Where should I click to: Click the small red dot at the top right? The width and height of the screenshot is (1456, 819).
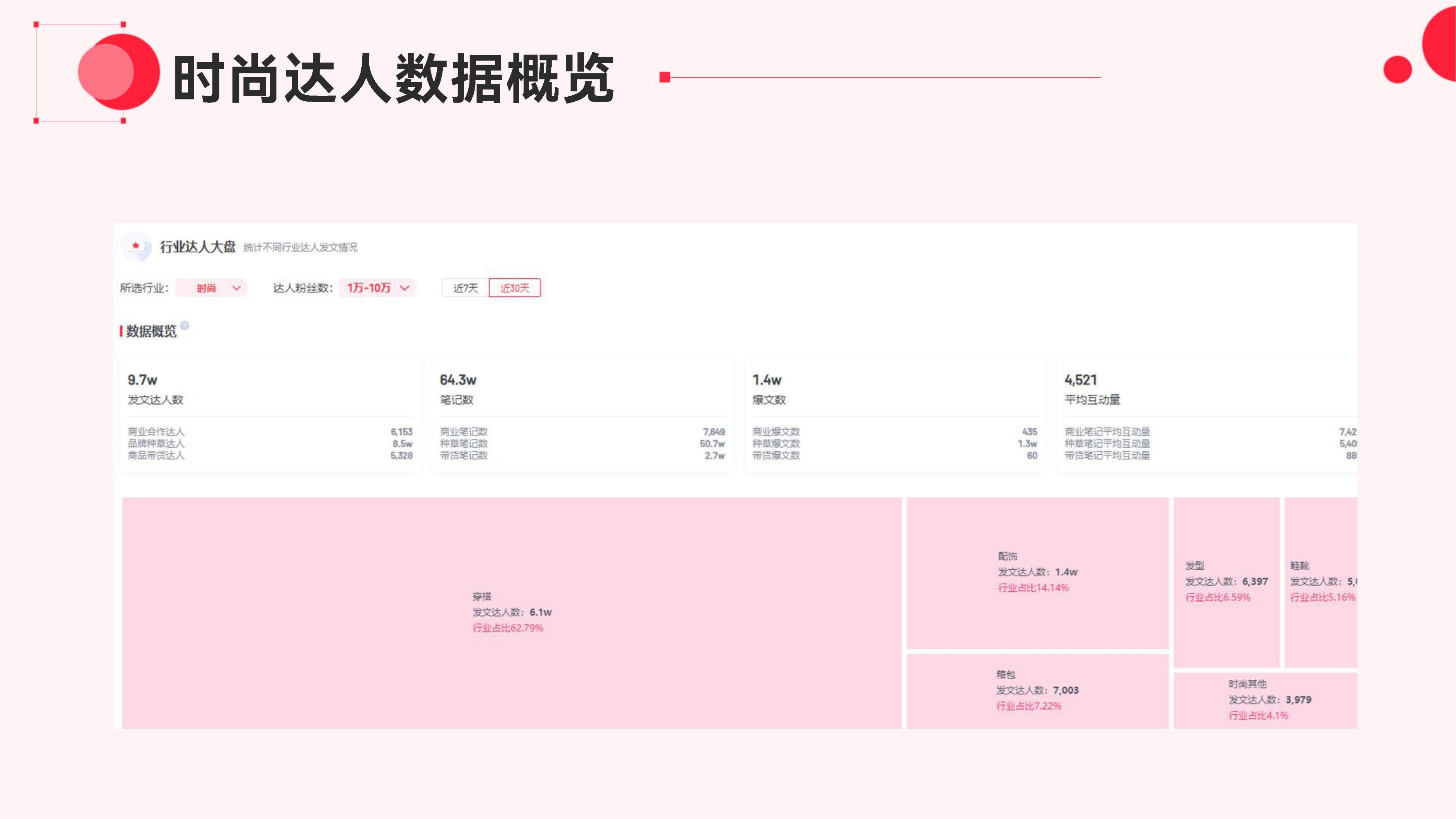tap(1397, 69)
